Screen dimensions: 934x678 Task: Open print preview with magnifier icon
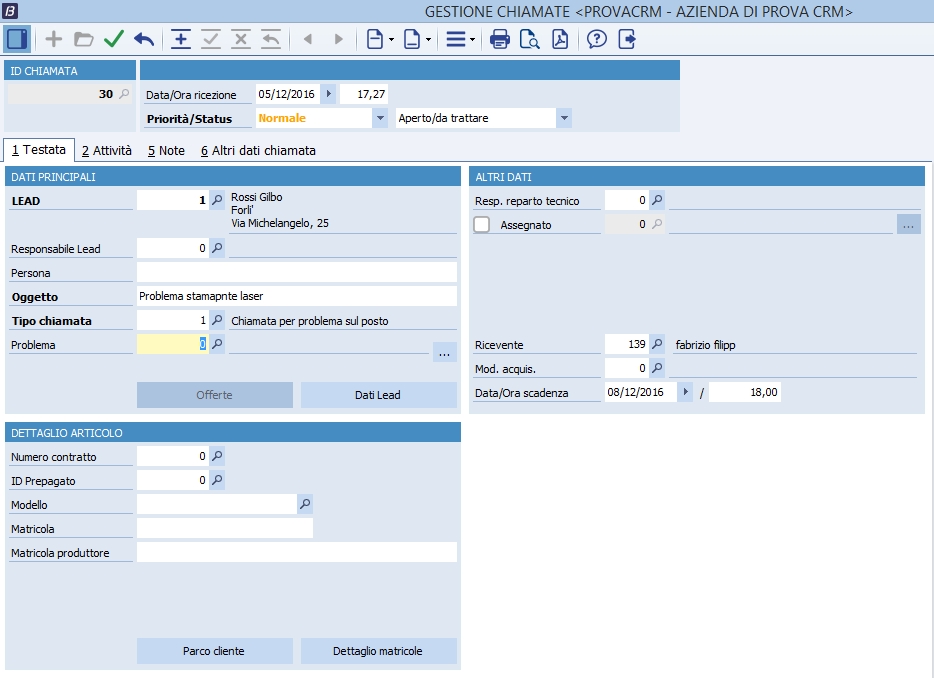coord(529,40)
